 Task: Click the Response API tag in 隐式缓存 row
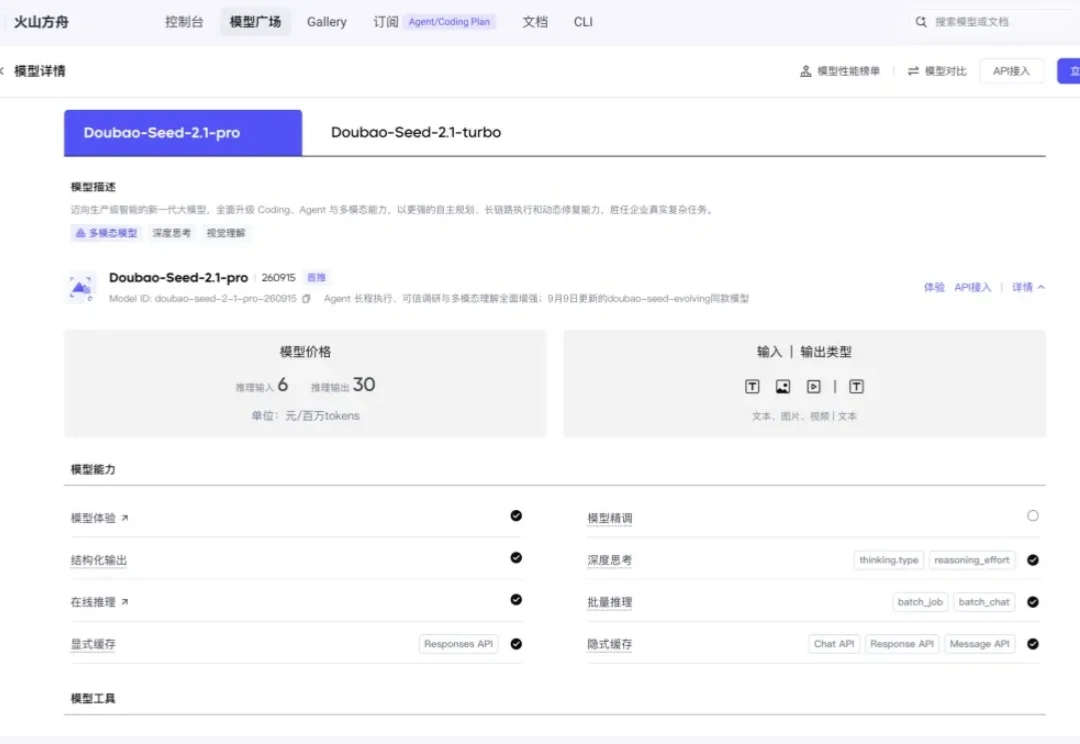click(x=902, y=644)
